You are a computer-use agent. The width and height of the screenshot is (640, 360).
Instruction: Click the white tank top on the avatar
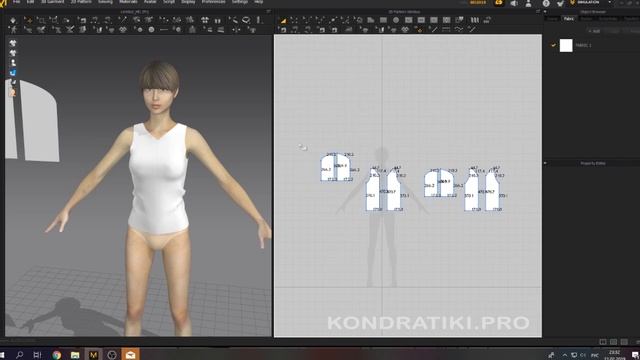[158, 180]
